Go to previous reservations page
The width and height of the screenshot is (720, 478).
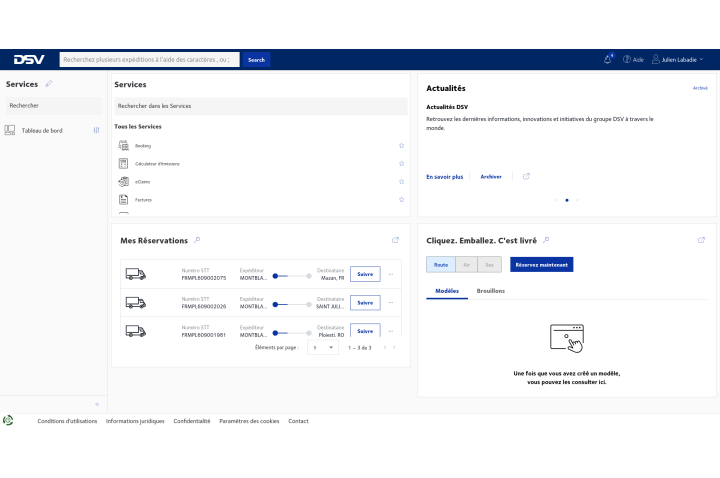[x=385, y=348]
